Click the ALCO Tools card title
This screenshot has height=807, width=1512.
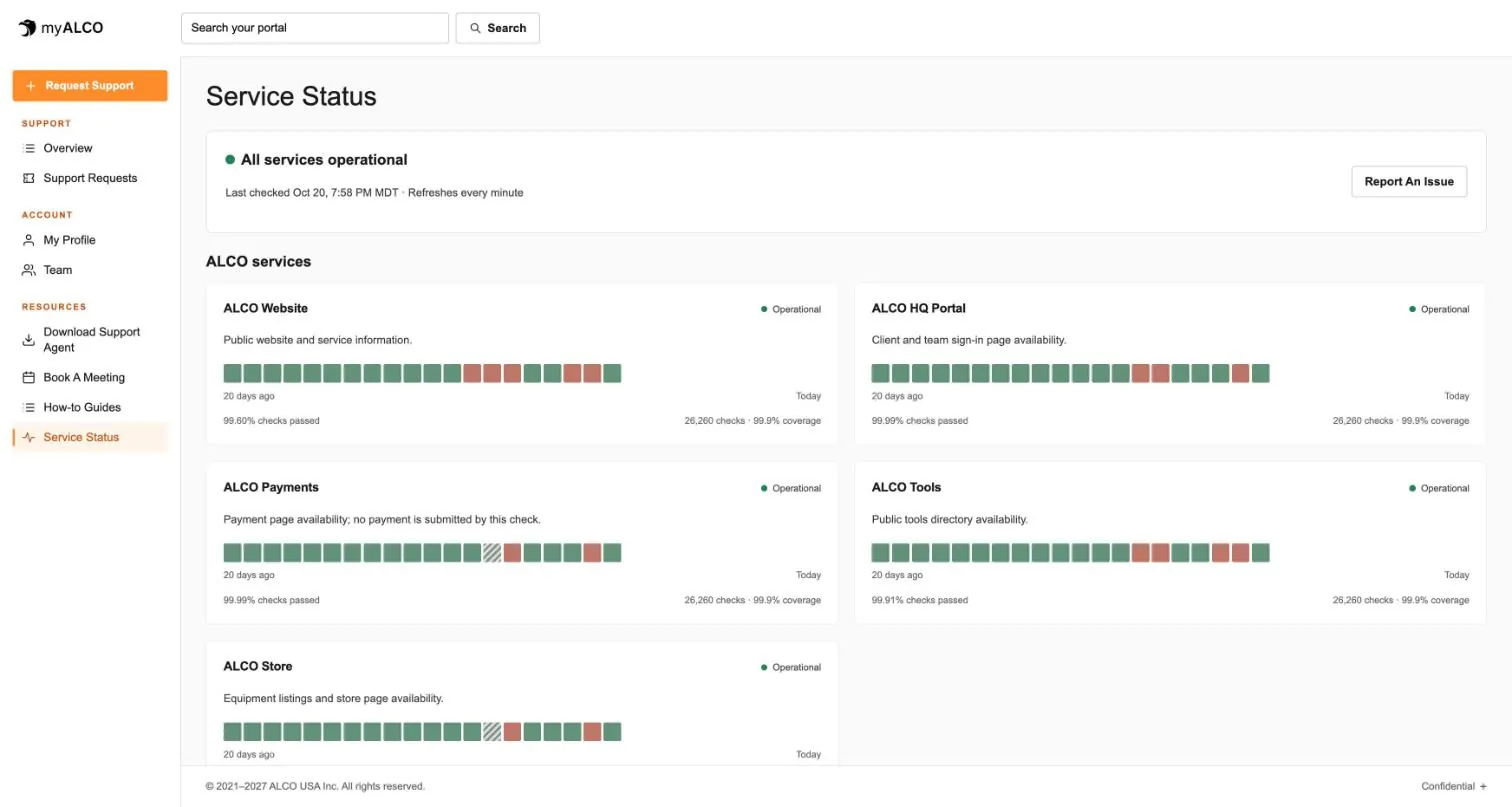coord(906,488)
